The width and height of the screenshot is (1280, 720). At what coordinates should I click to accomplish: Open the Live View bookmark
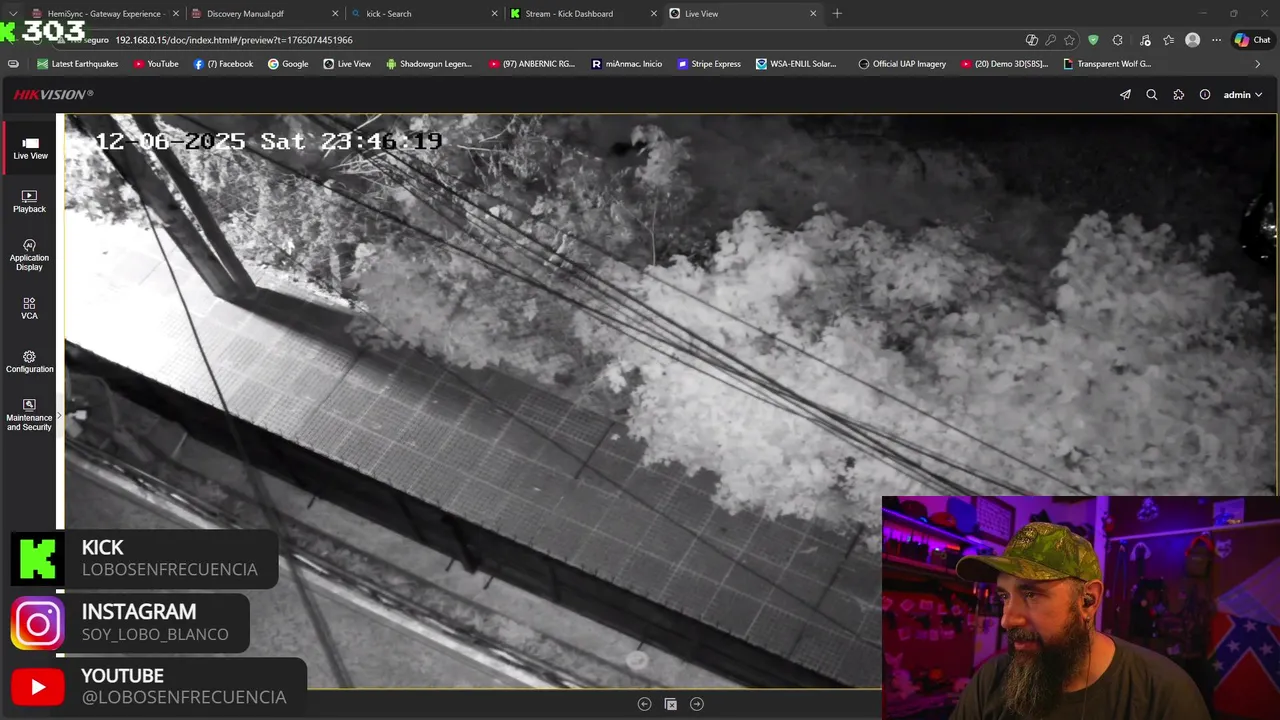[x=347, y=64]
